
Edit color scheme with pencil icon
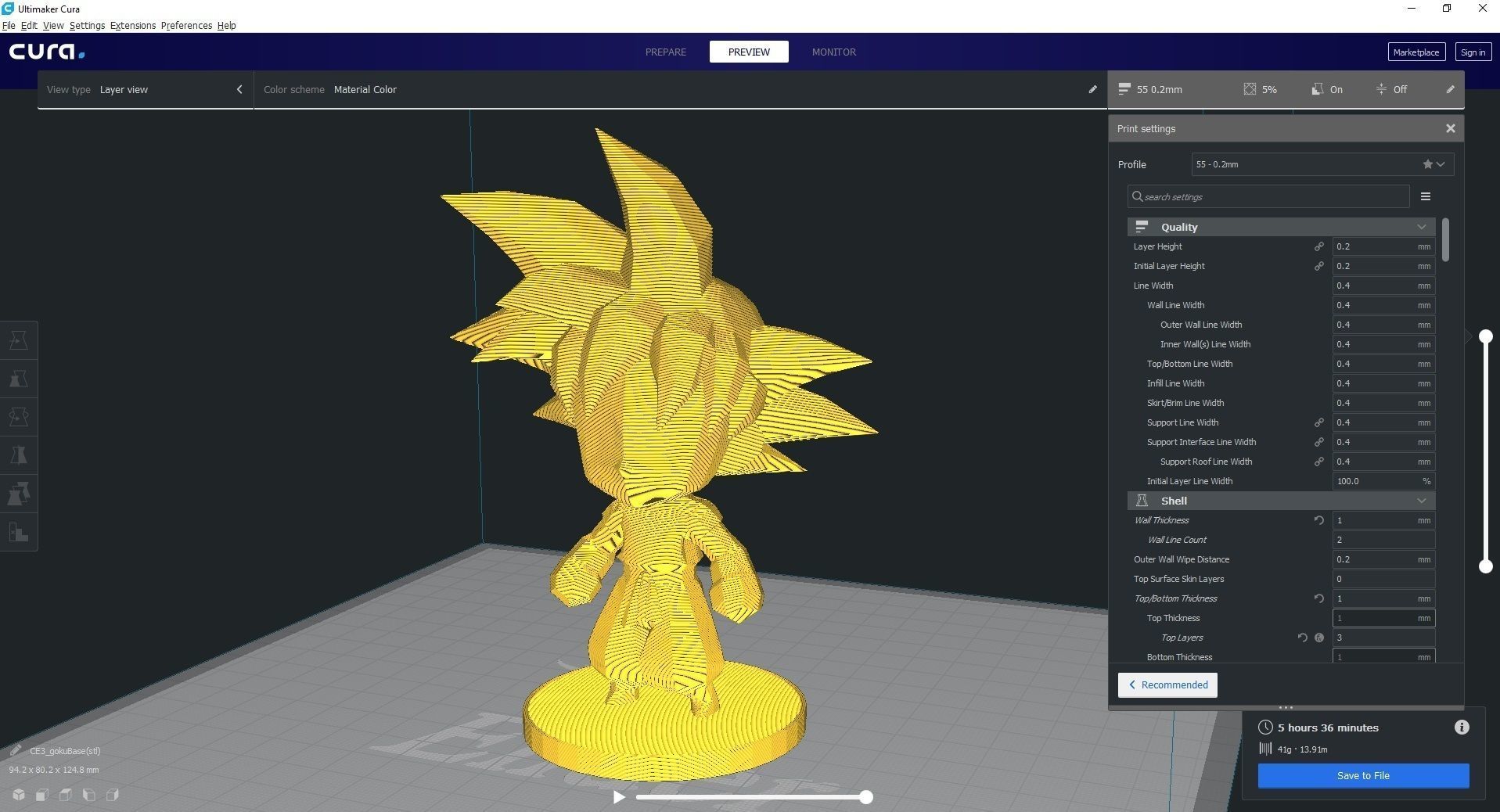point(1092,89)
